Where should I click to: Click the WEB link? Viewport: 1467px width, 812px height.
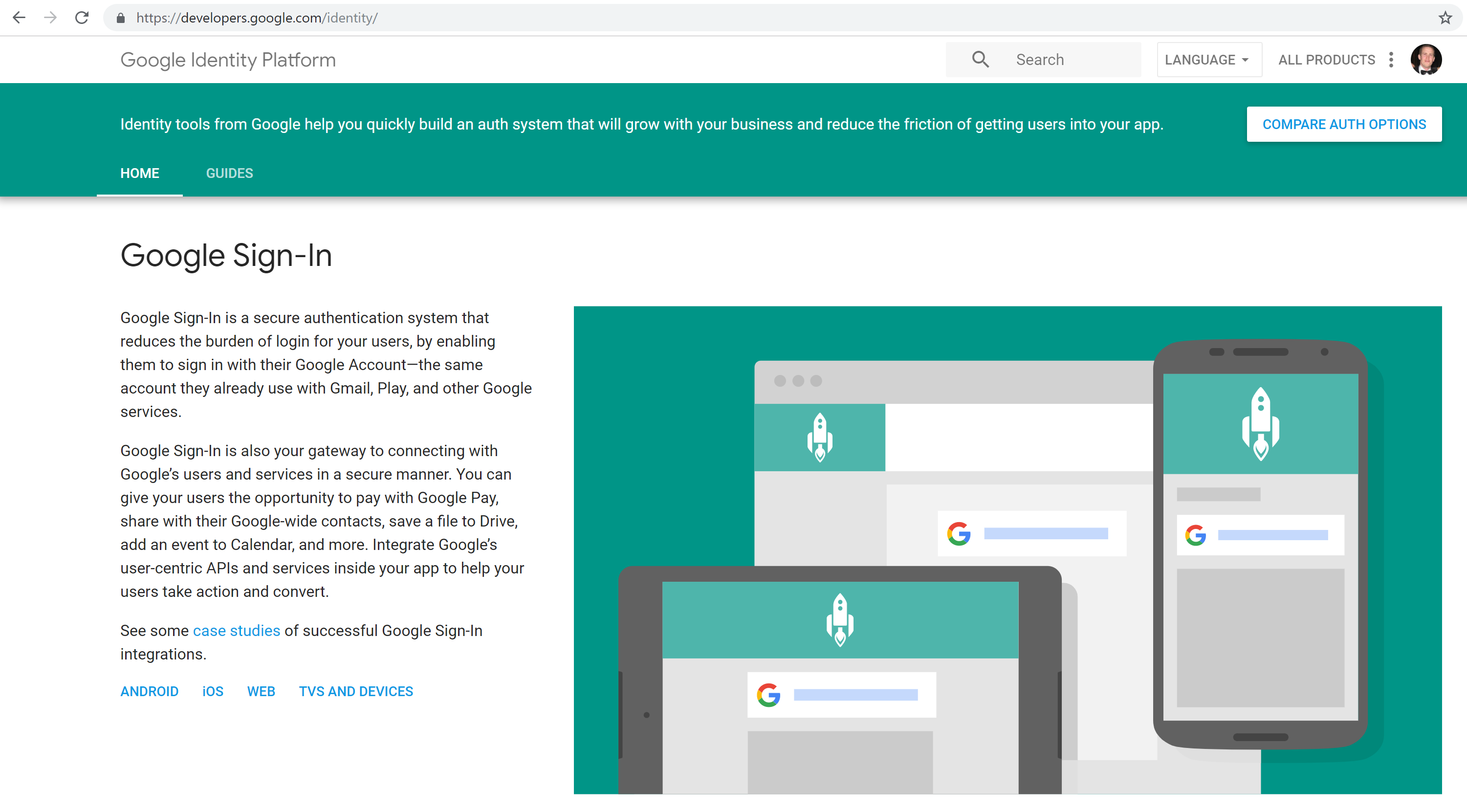coord(261,691)
